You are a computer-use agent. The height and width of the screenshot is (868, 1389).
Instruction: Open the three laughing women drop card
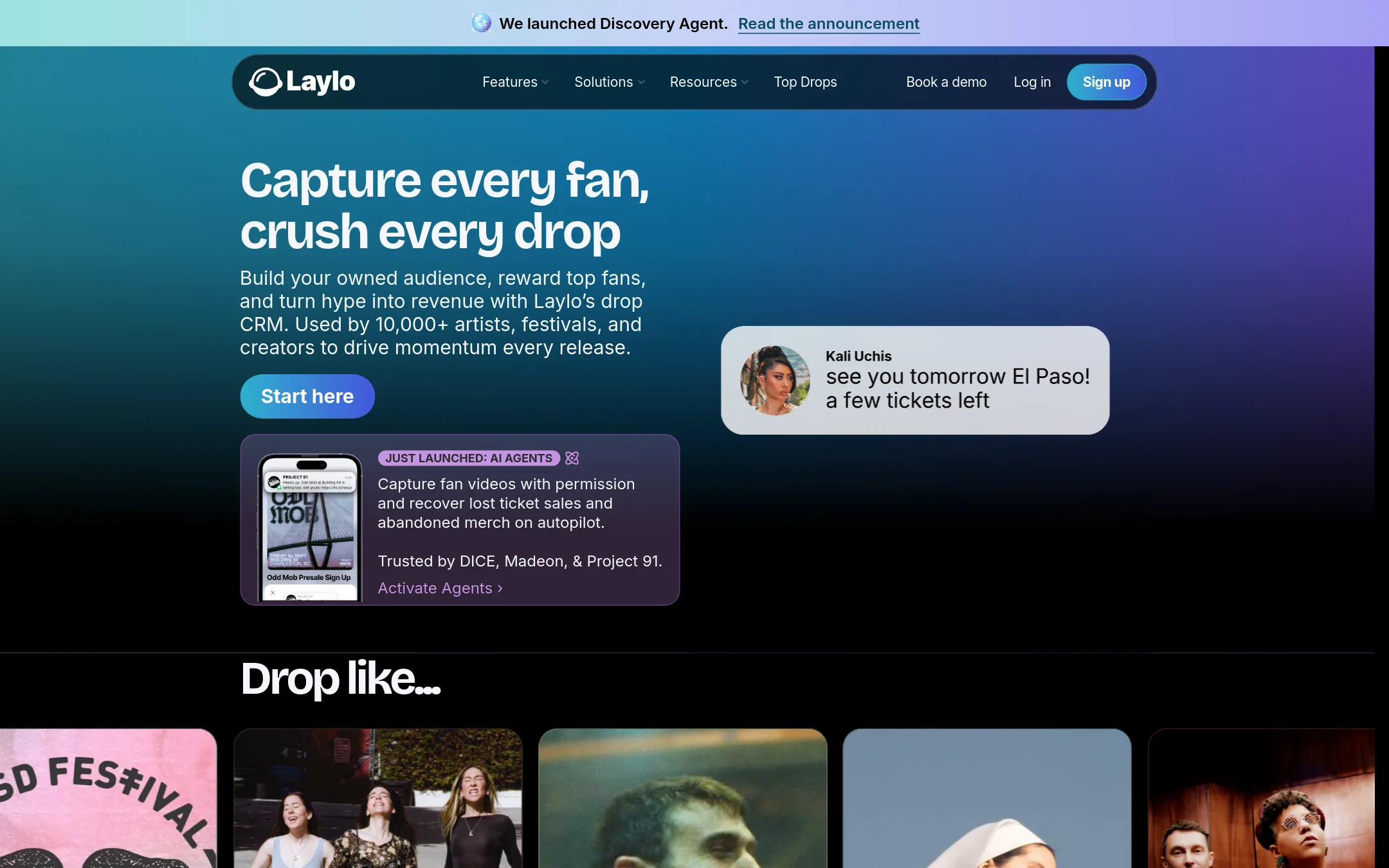pos(378,798)
